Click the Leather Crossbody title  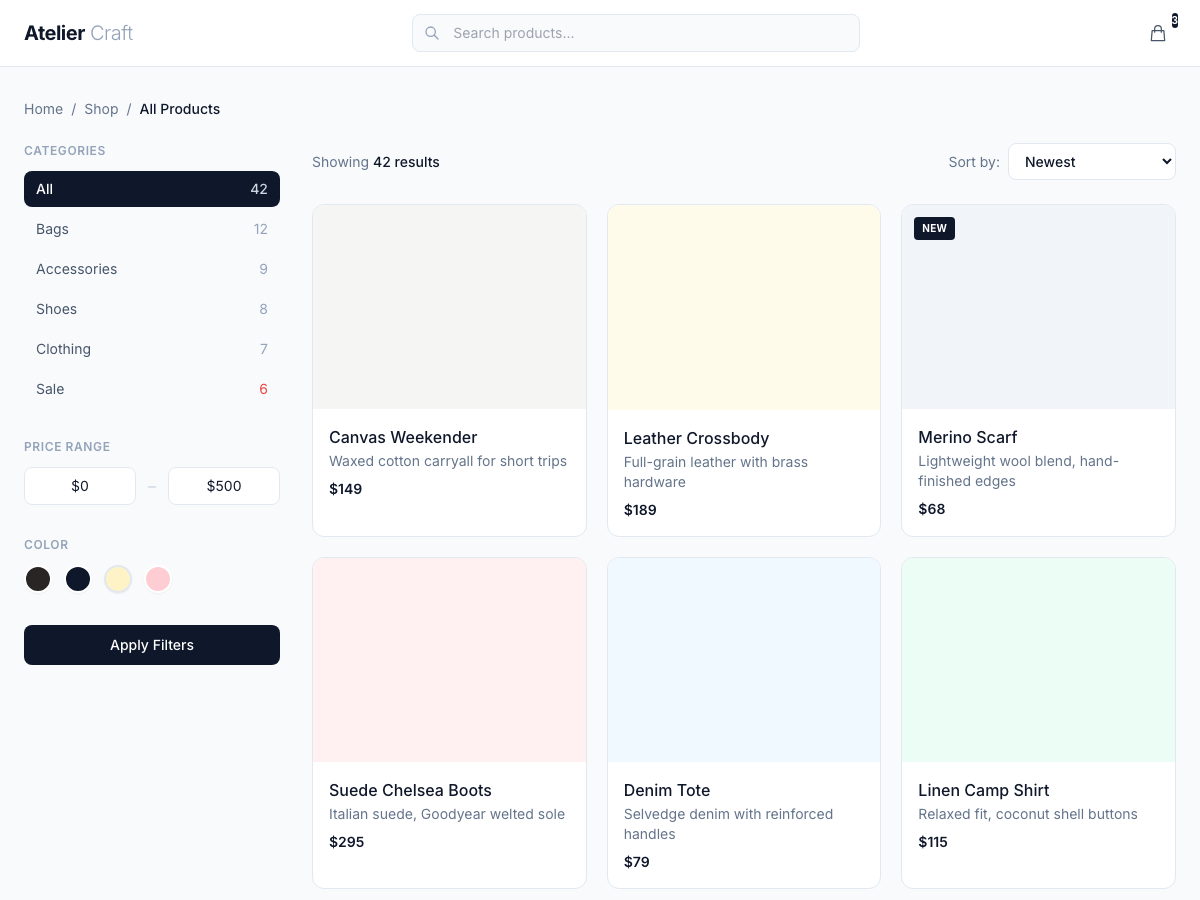696,438
